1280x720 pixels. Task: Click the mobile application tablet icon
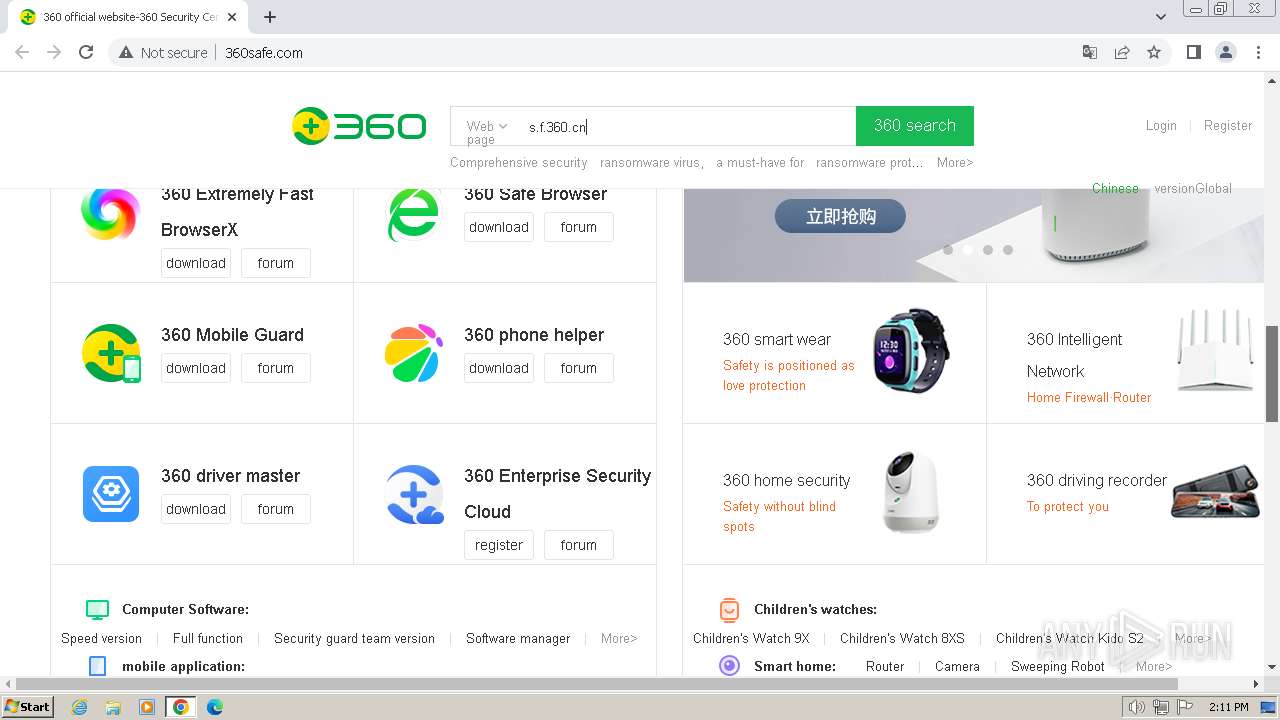[x=97, y=666]
